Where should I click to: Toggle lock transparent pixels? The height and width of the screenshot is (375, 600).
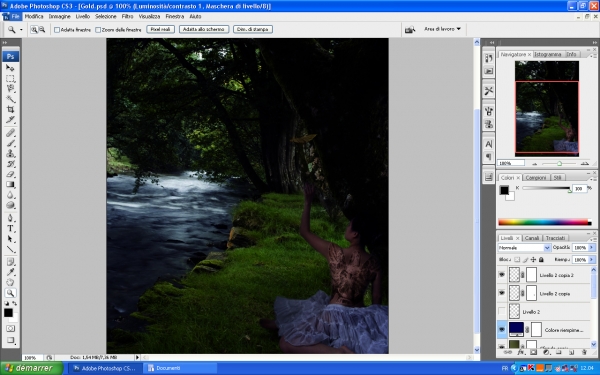click(x=517, y=259)
